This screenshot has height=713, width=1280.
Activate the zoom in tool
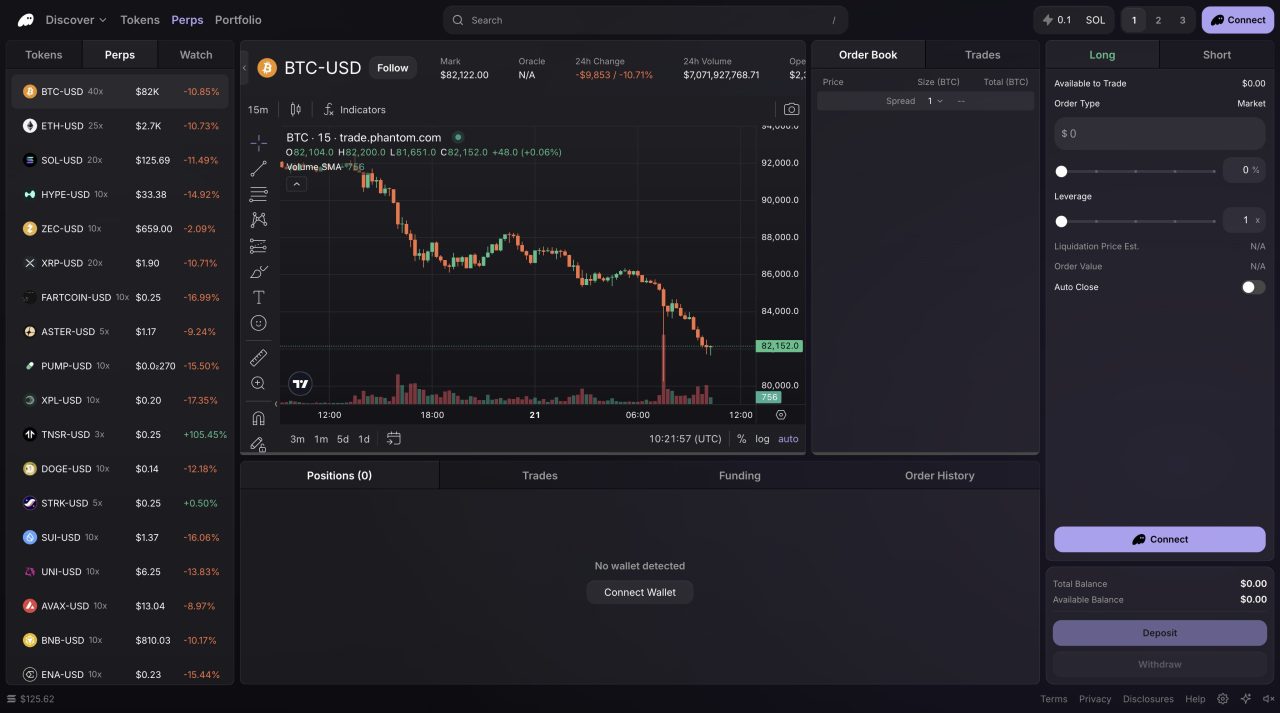[259, 383]
